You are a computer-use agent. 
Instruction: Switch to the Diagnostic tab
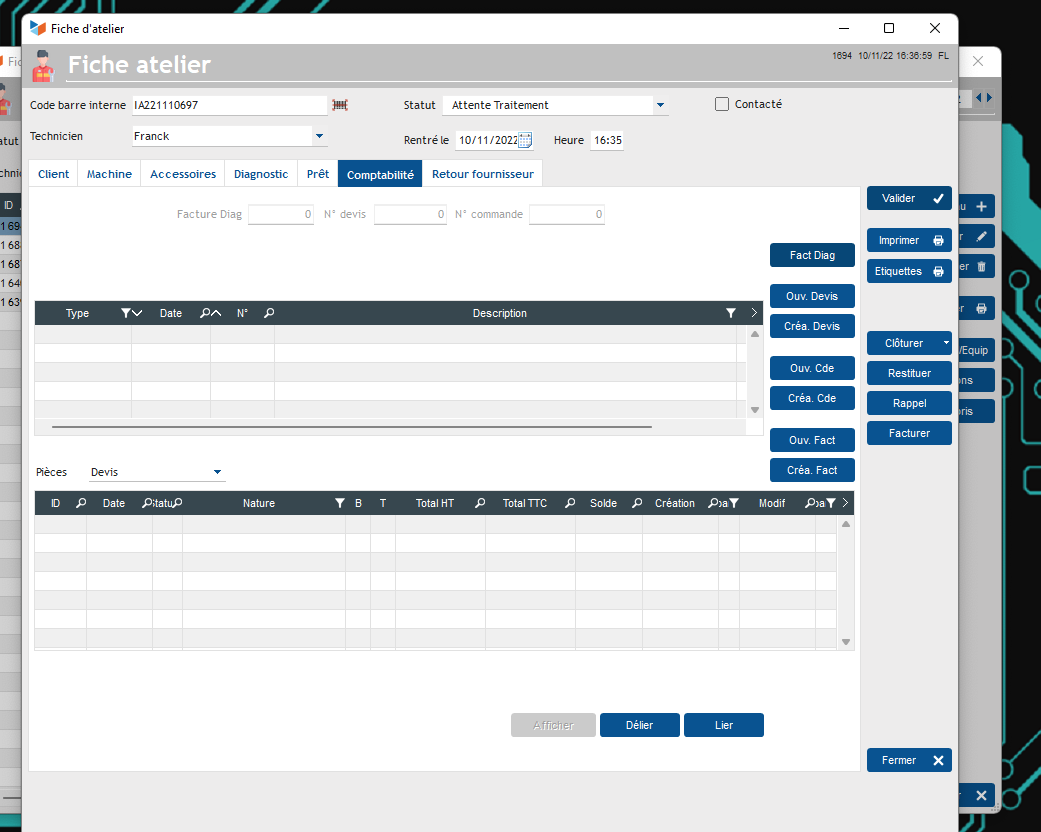click(x=261, y=174)
